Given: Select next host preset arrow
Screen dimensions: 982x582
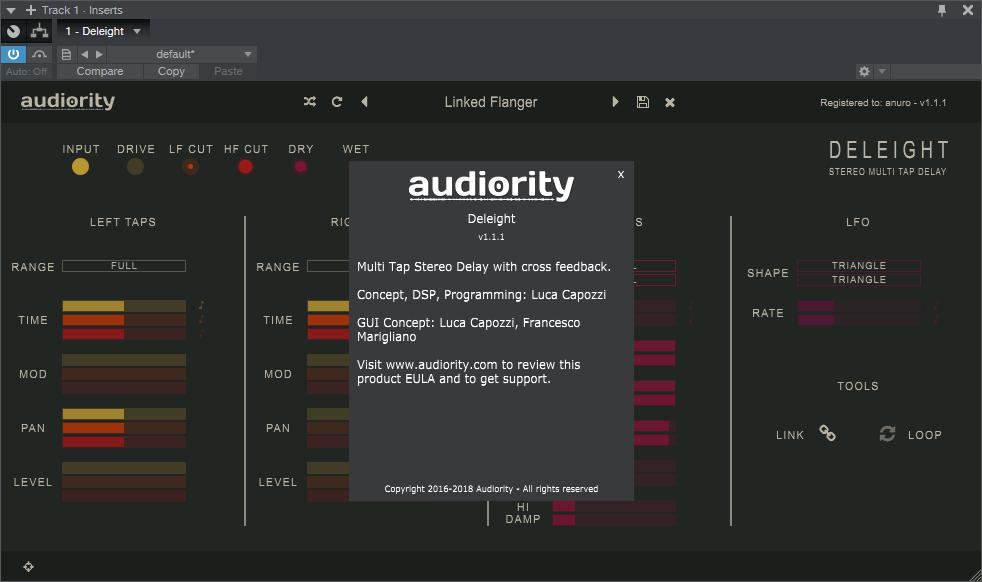Looking at the screenshot, I should click(x=99, y=55).
